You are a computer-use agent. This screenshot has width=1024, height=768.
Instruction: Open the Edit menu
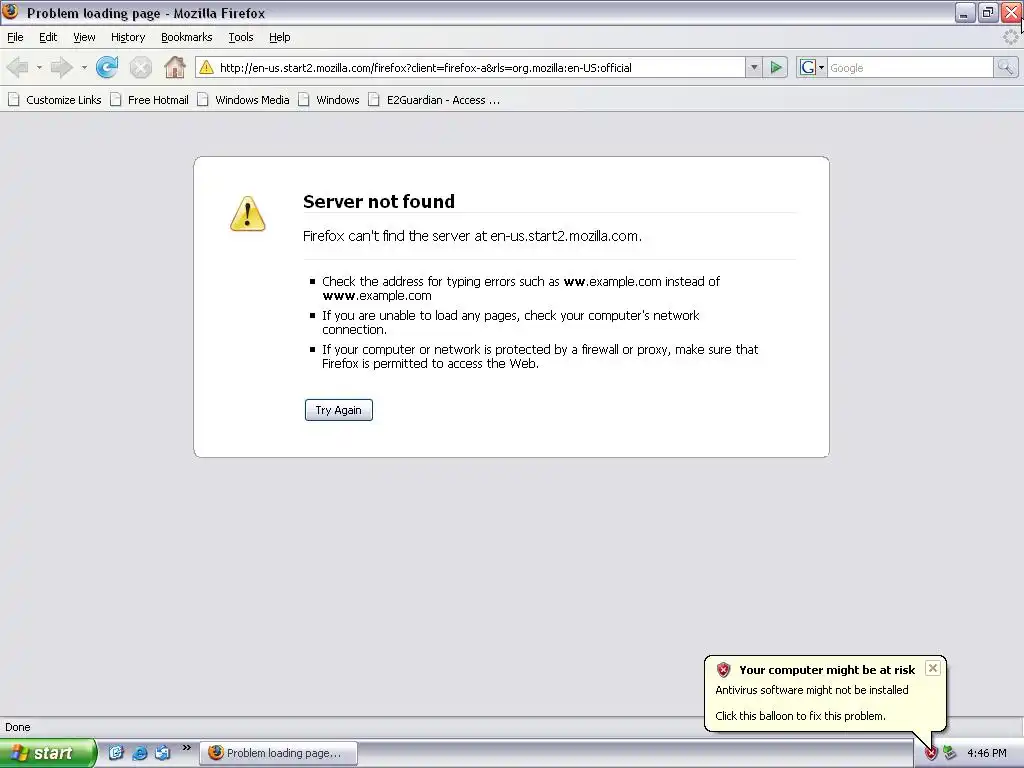pos(48,37)
